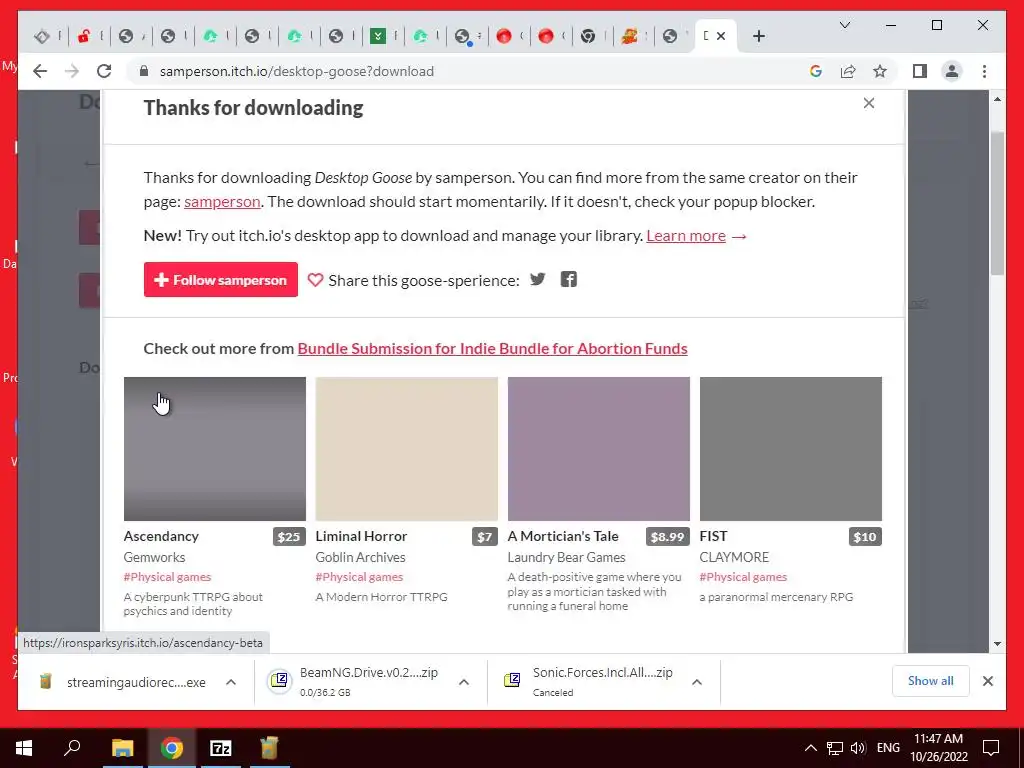This screenshot has width=1024, height=768.
Task: Switch to the Mario icon tab
Action: [630, 36]
